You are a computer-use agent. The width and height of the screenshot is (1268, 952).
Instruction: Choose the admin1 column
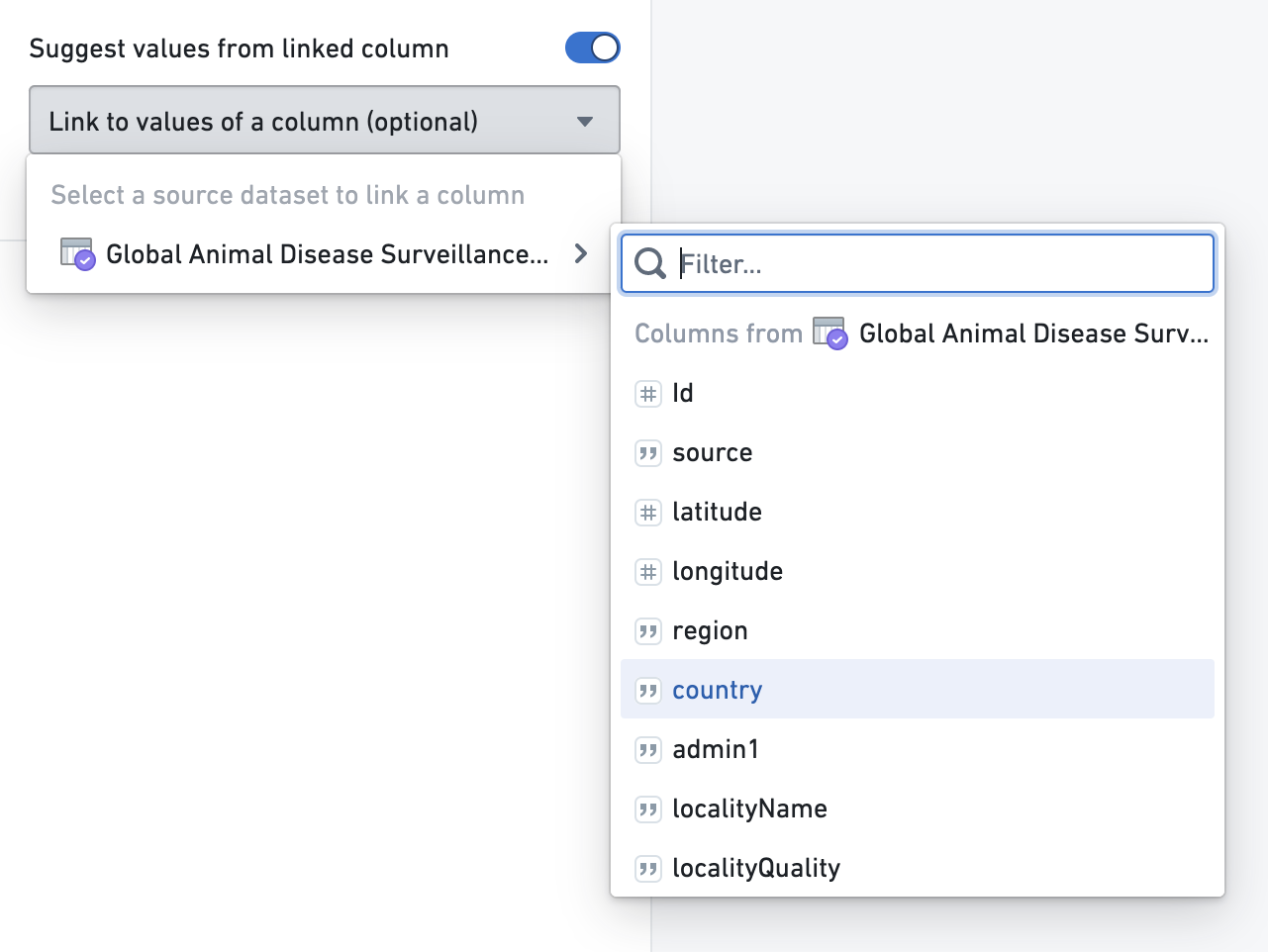[918, 749]
